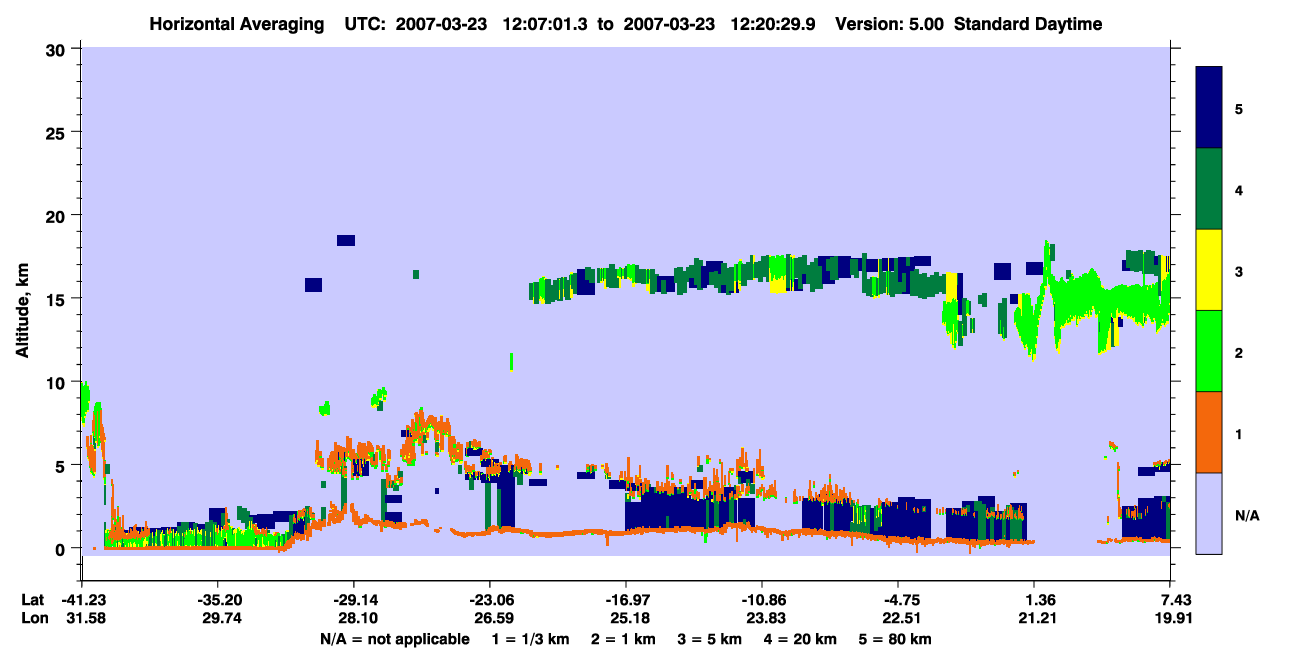This screenshot has height=667, width=1300.
Task: Click the '20' altitude tick label
Action: [57, 216]
